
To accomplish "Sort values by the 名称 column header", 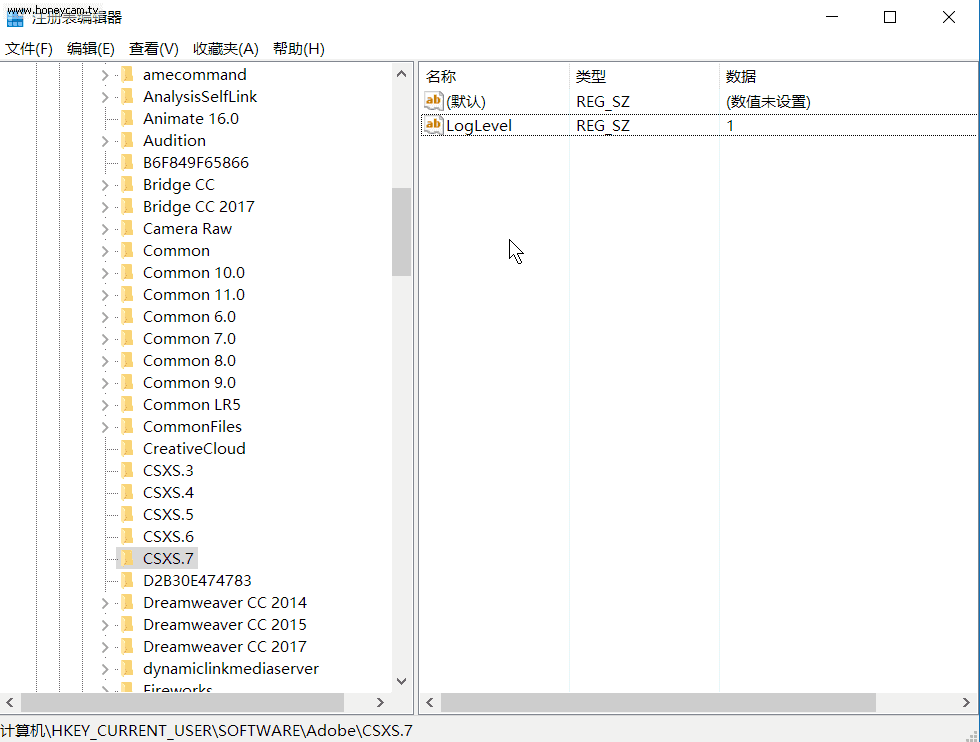I will pos(494,76).
